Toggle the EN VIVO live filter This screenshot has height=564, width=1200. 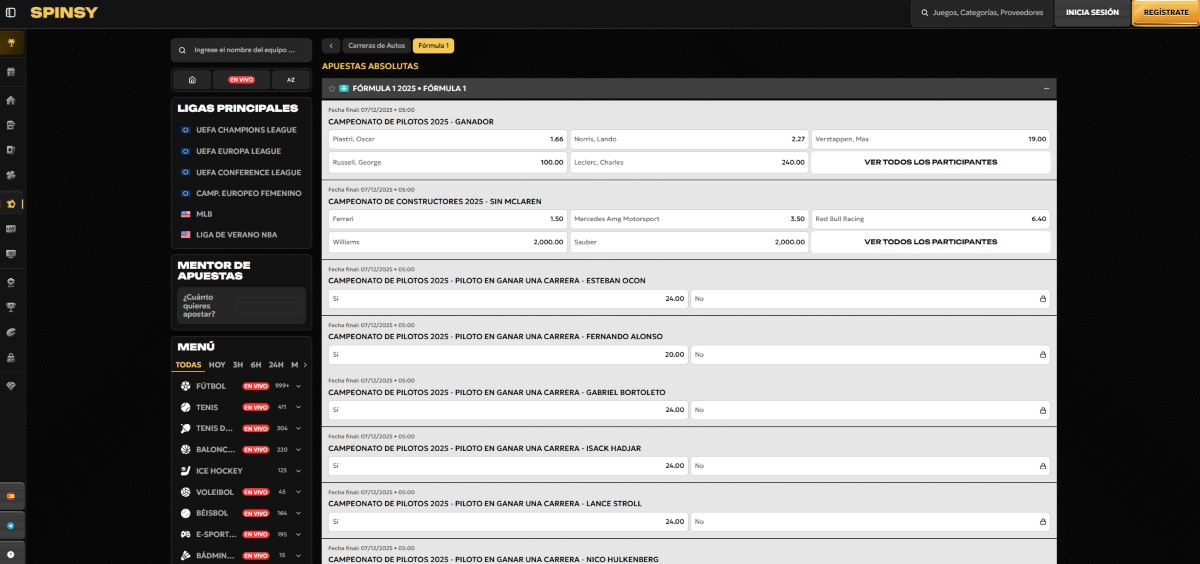[x=241, y=80]
